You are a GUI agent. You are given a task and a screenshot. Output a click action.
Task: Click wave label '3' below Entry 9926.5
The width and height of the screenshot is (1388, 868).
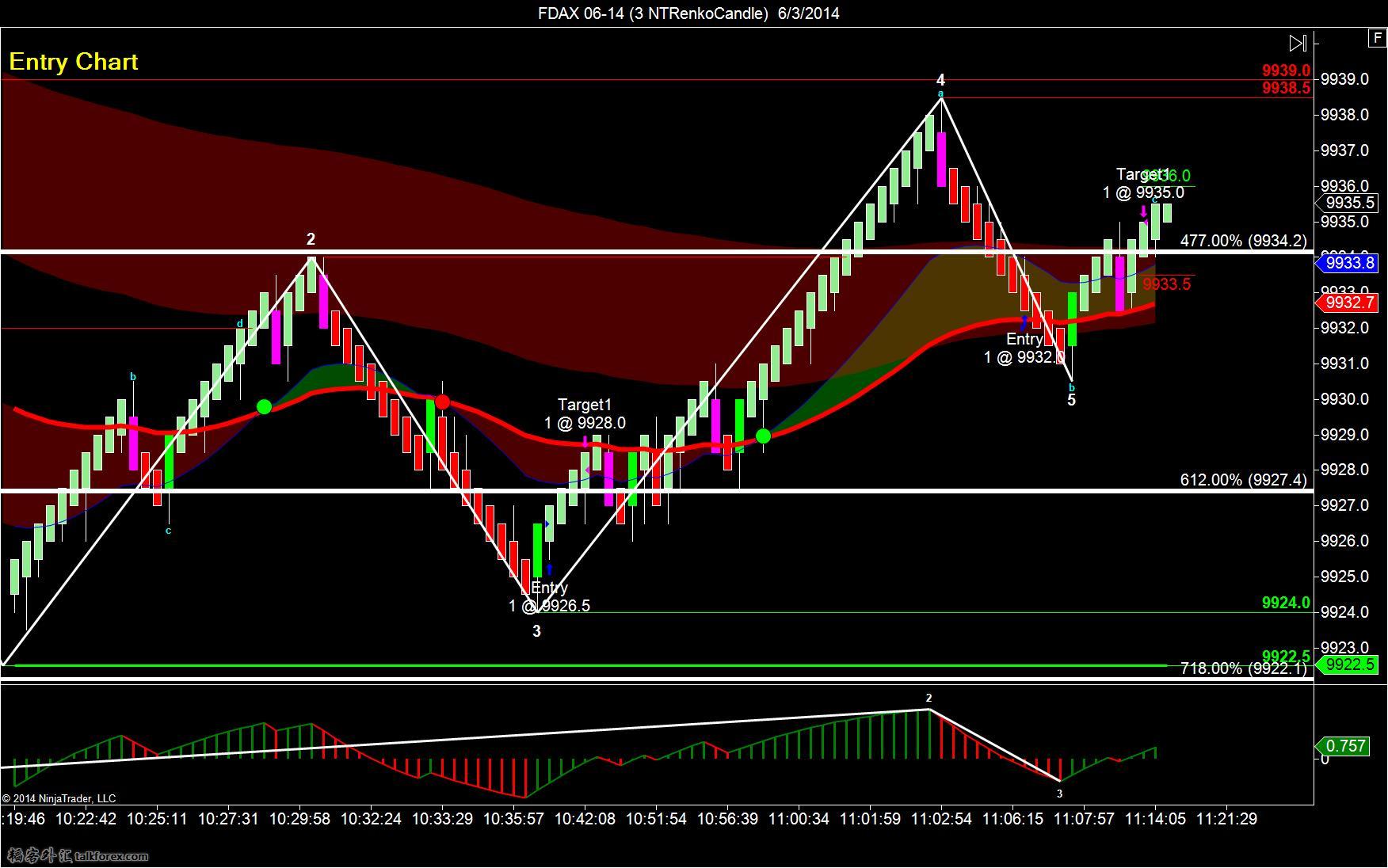(x=536, y=631)
